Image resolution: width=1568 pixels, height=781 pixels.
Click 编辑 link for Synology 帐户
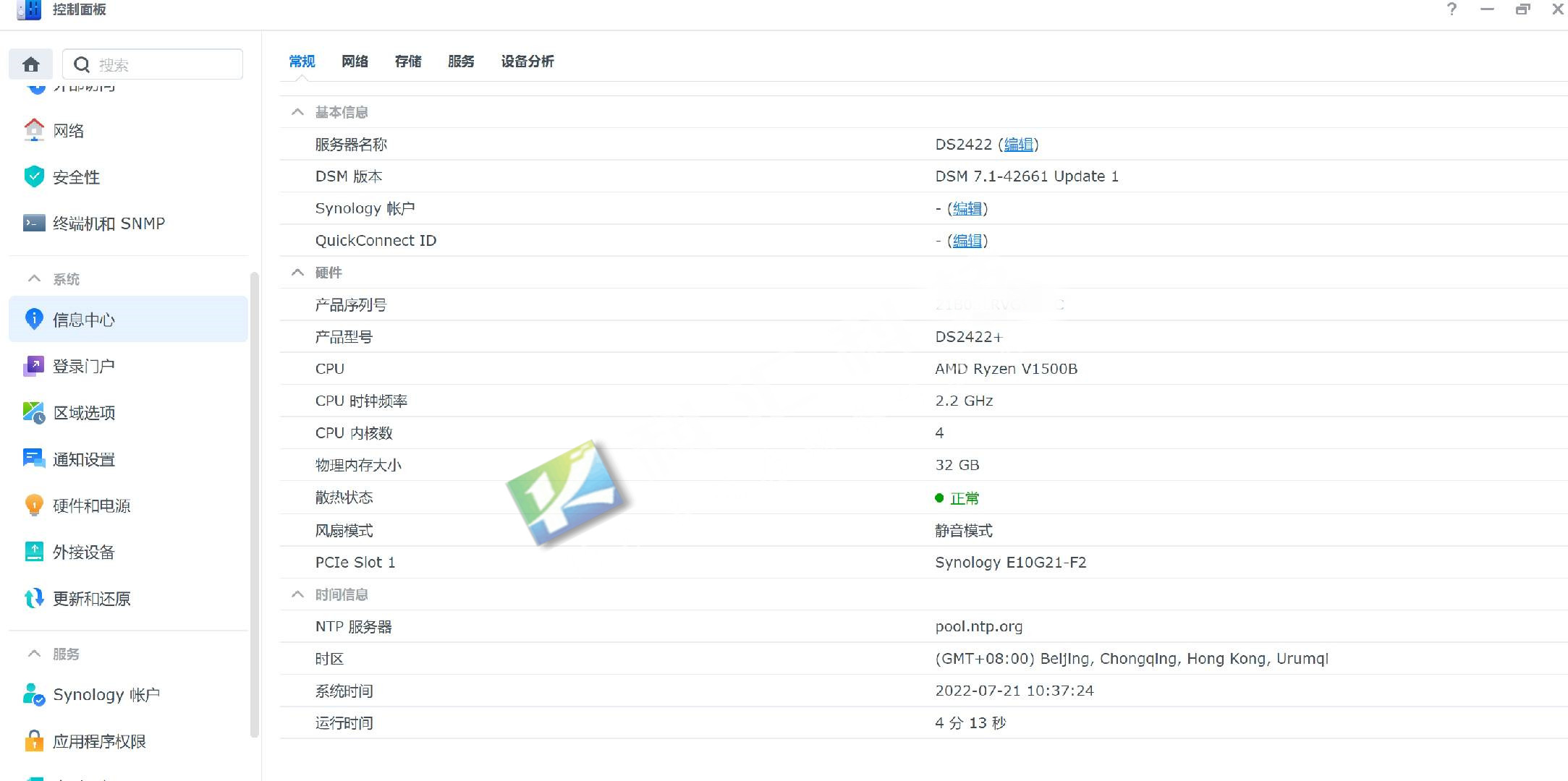pos(967,209)
